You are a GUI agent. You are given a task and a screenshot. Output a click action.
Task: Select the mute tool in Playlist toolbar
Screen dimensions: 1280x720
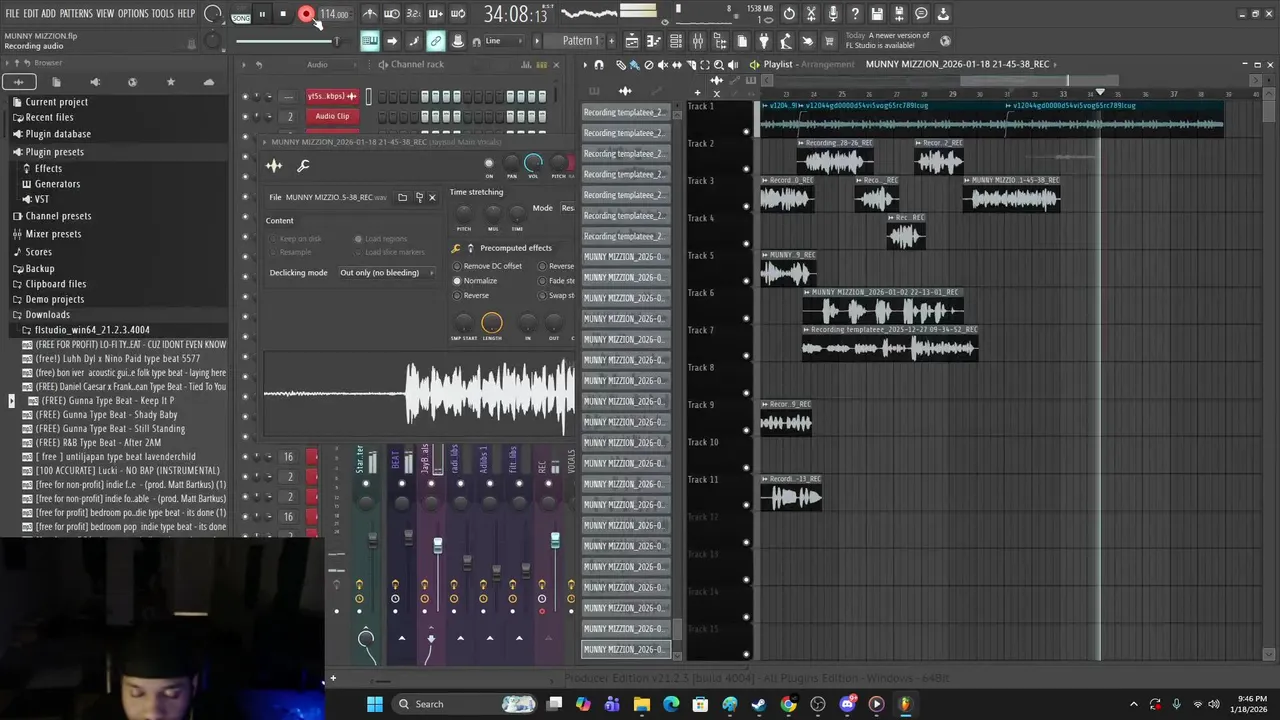(662, 65)
